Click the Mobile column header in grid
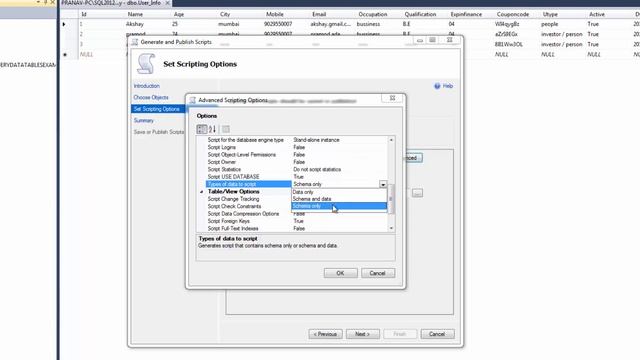This screenshot has width=640, height=360. [x=275, y=14]
